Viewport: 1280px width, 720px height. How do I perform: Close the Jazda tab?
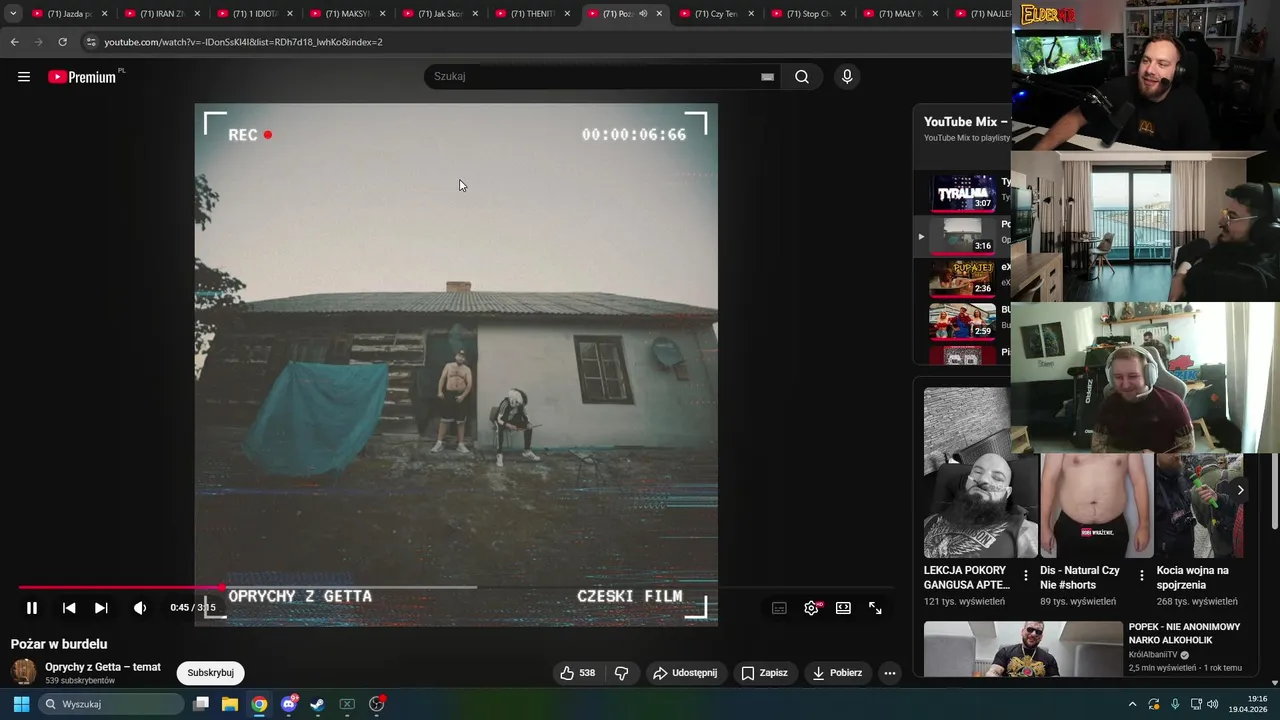(x=104, y=14)
